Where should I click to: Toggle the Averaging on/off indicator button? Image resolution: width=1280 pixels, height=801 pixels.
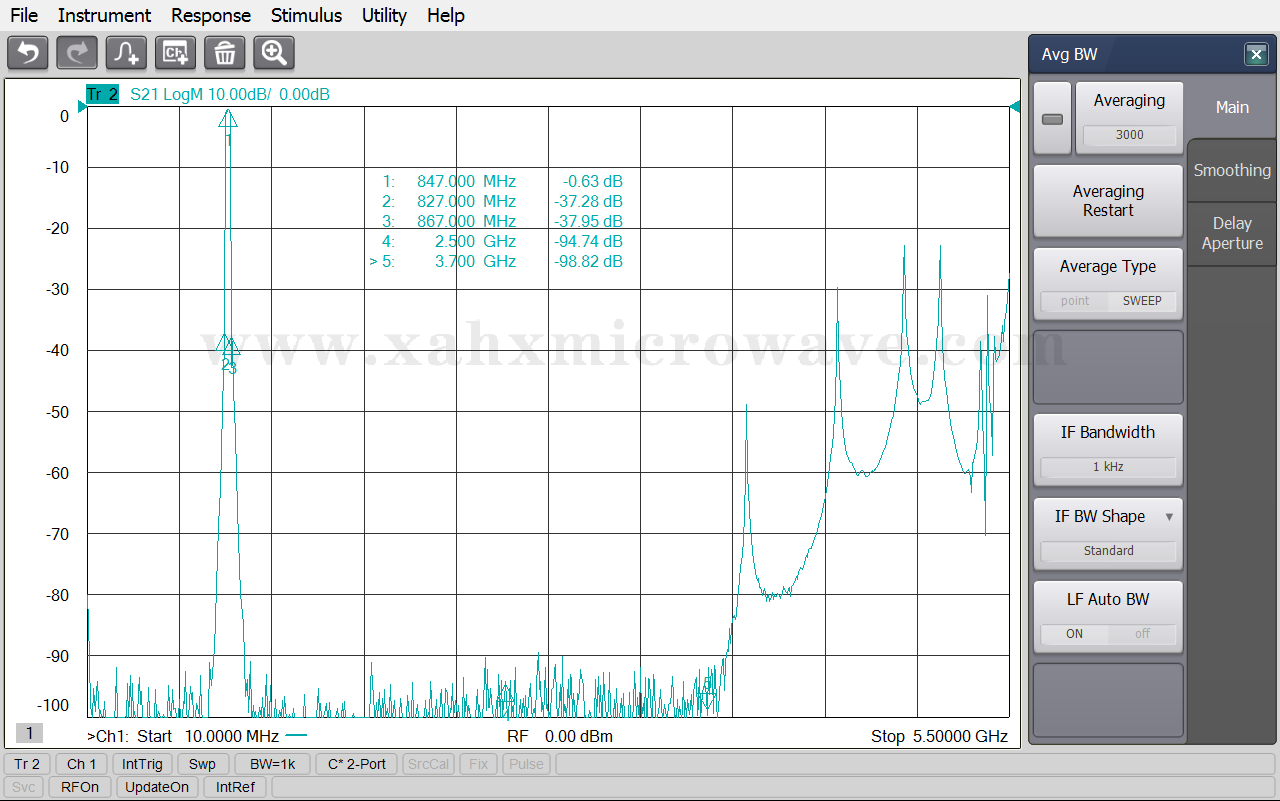point(1052,119)
